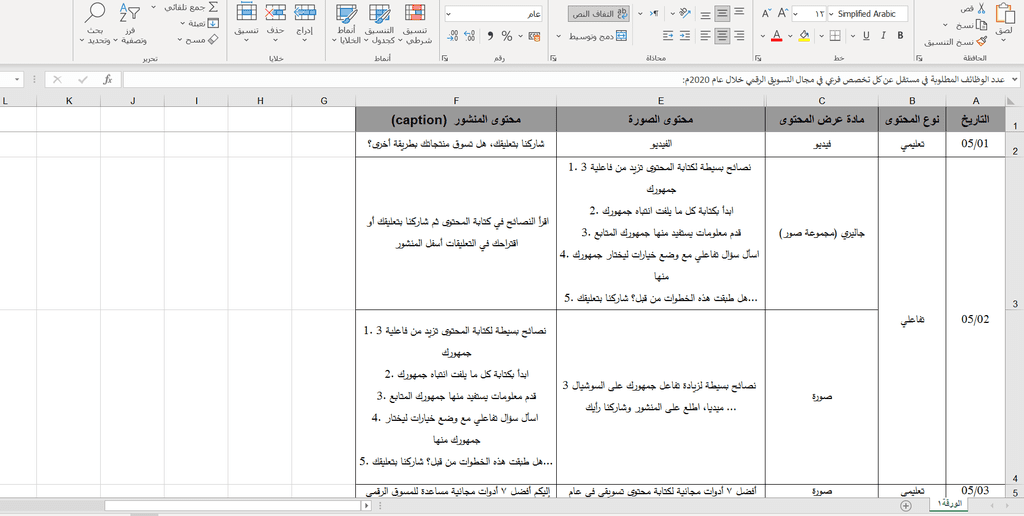Expand the Paste (لصق) dropdown arrow
Viewport: 1024px width, 516px height.
click(1004, 40)
